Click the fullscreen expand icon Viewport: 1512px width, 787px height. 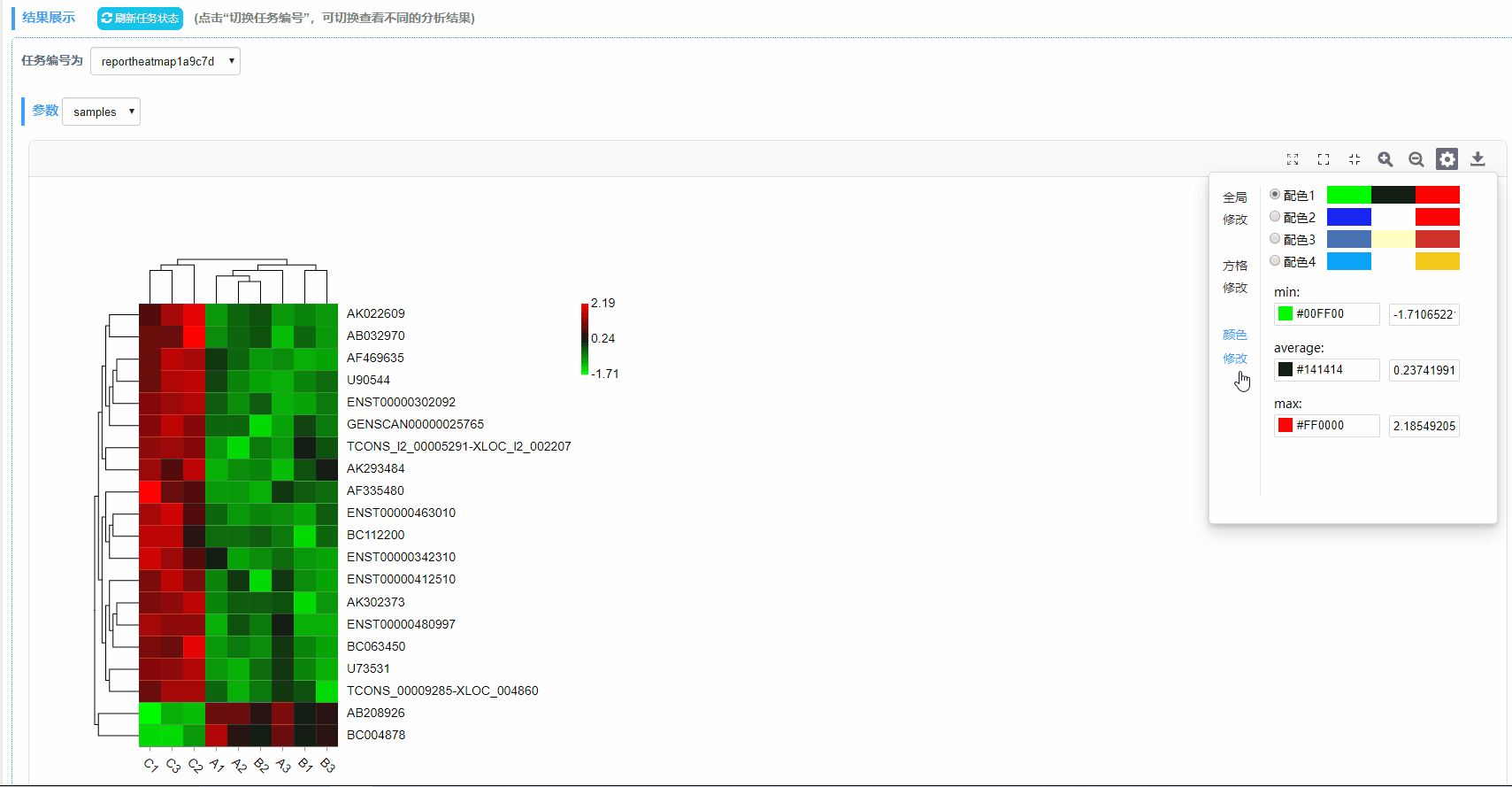pos(1324,159)
